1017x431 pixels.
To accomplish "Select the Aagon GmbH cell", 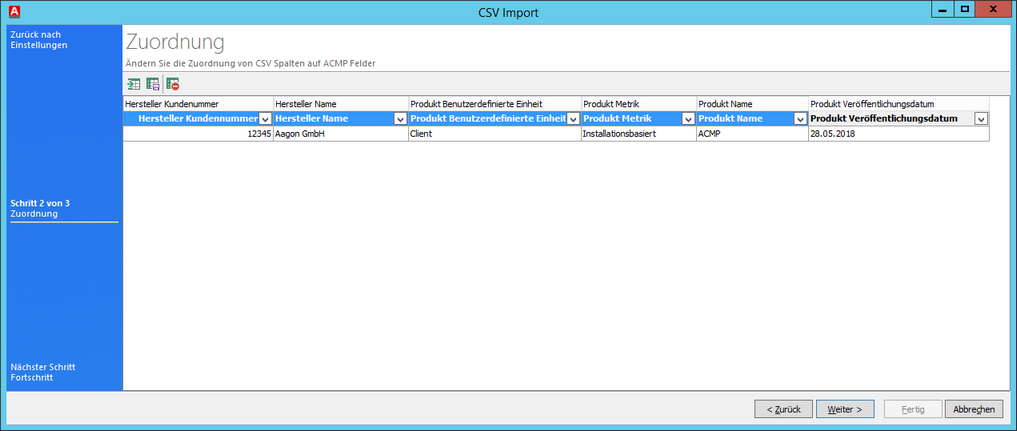I will coord(340,133).
